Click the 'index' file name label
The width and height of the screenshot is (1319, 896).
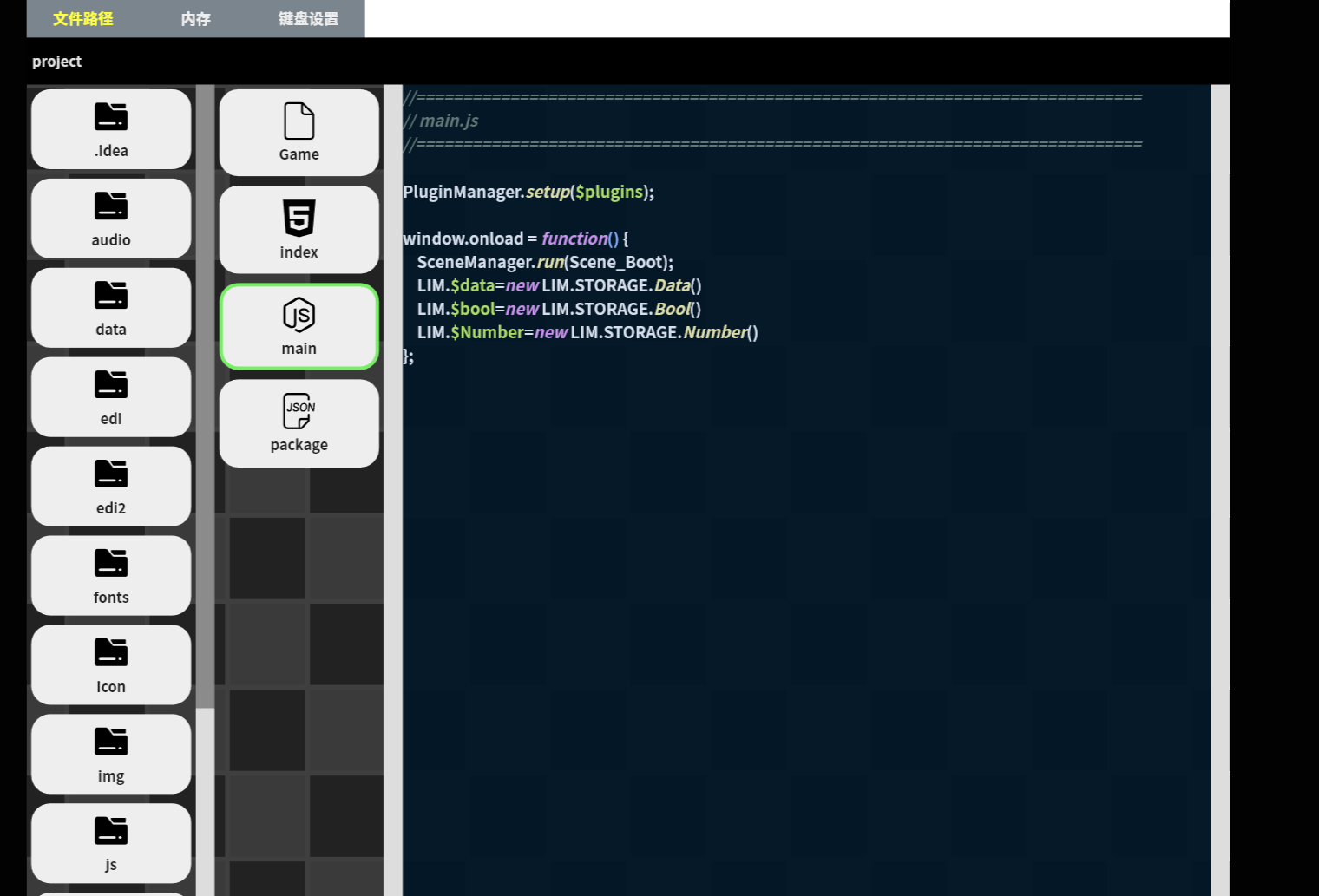(299, 252)
